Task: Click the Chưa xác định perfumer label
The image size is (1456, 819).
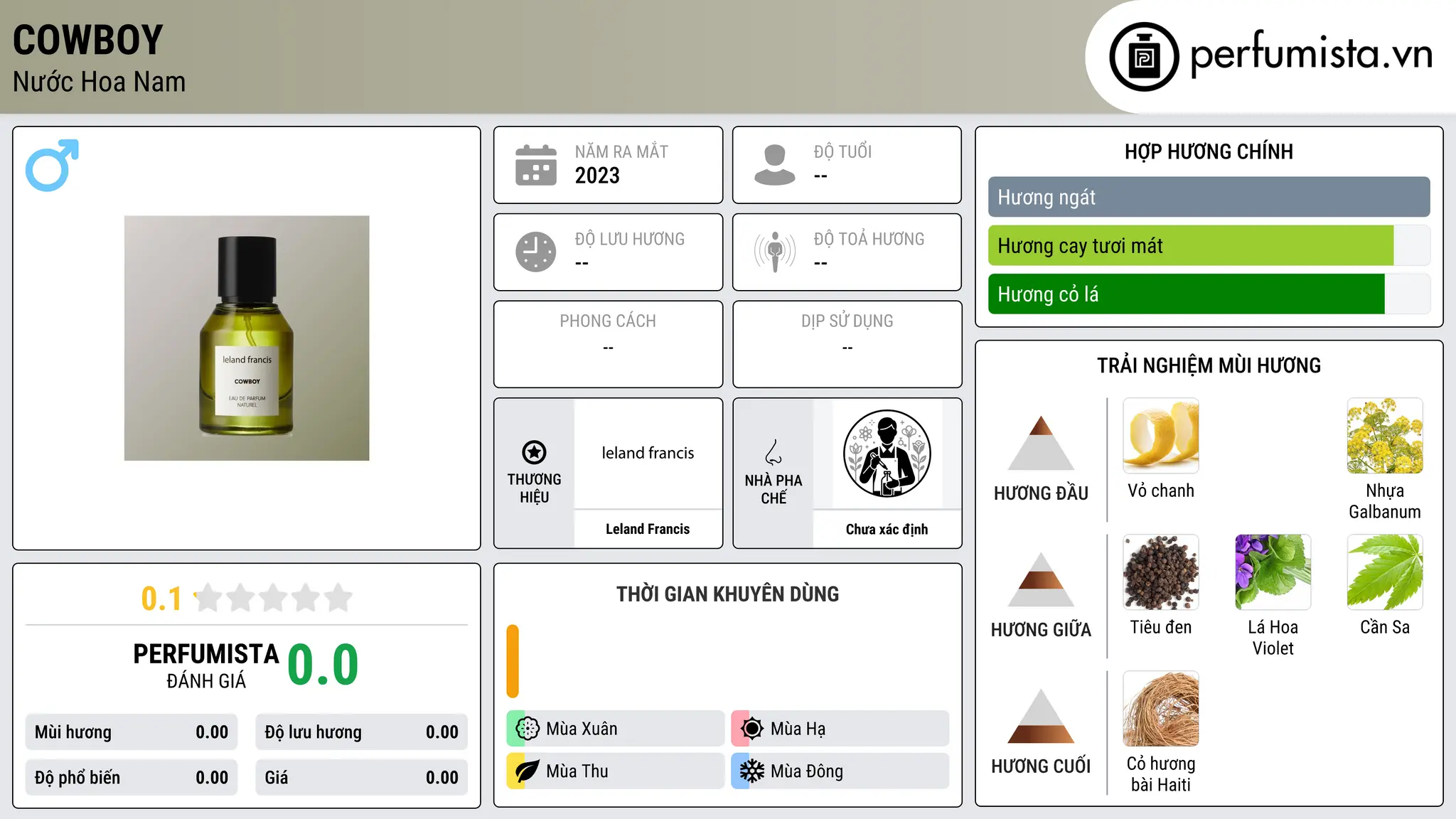Action: tap(887, 529)
